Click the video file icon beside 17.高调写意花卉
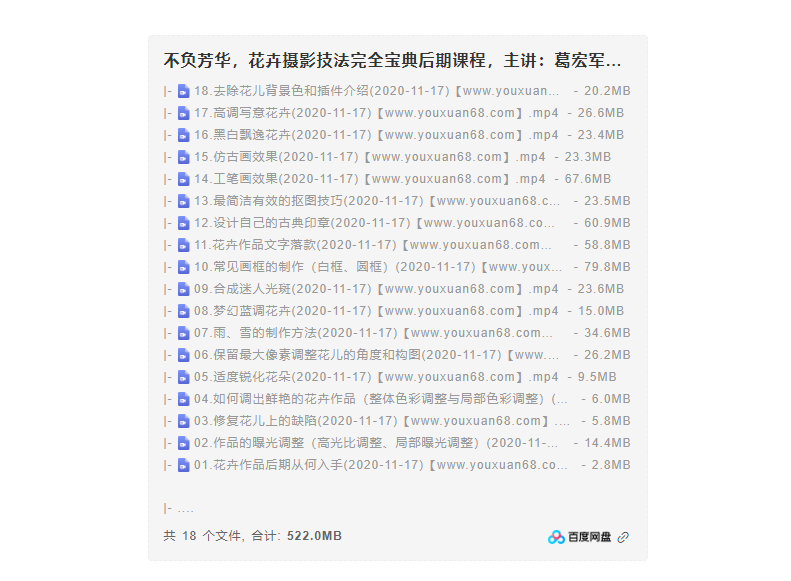This screenshot has height=581, width=791. click(183, 113)
